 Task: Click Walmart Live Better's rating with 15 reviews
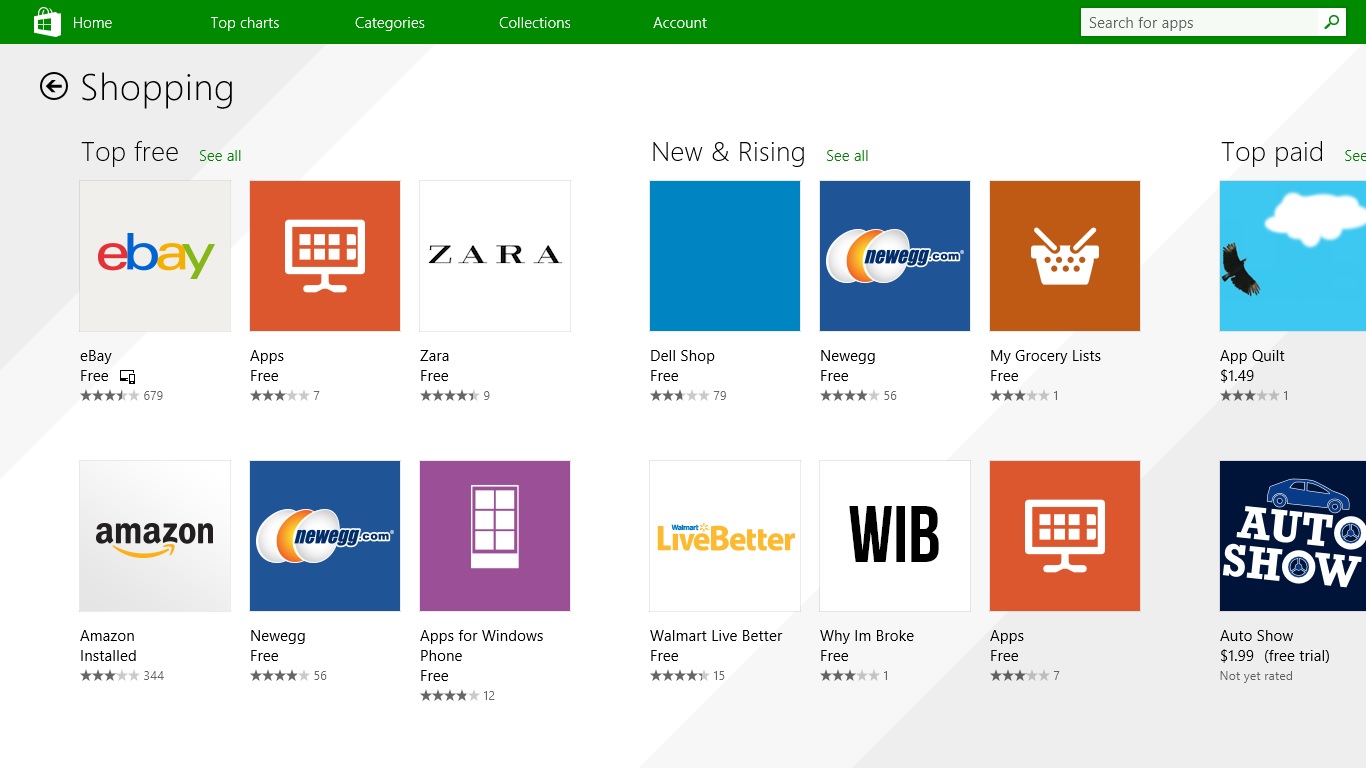[x=687, y=676]
